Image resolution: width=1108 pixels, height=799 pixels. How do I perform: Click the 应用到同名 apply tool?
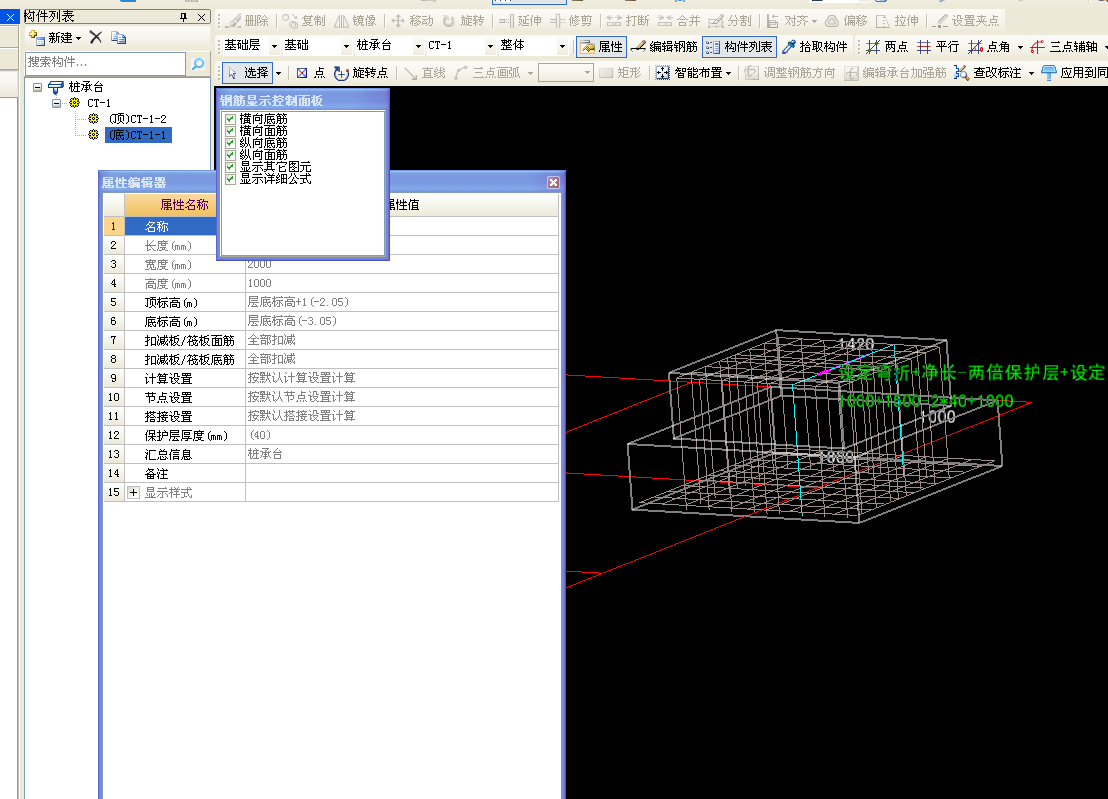pyautogui.click(x=1075, y=73)
